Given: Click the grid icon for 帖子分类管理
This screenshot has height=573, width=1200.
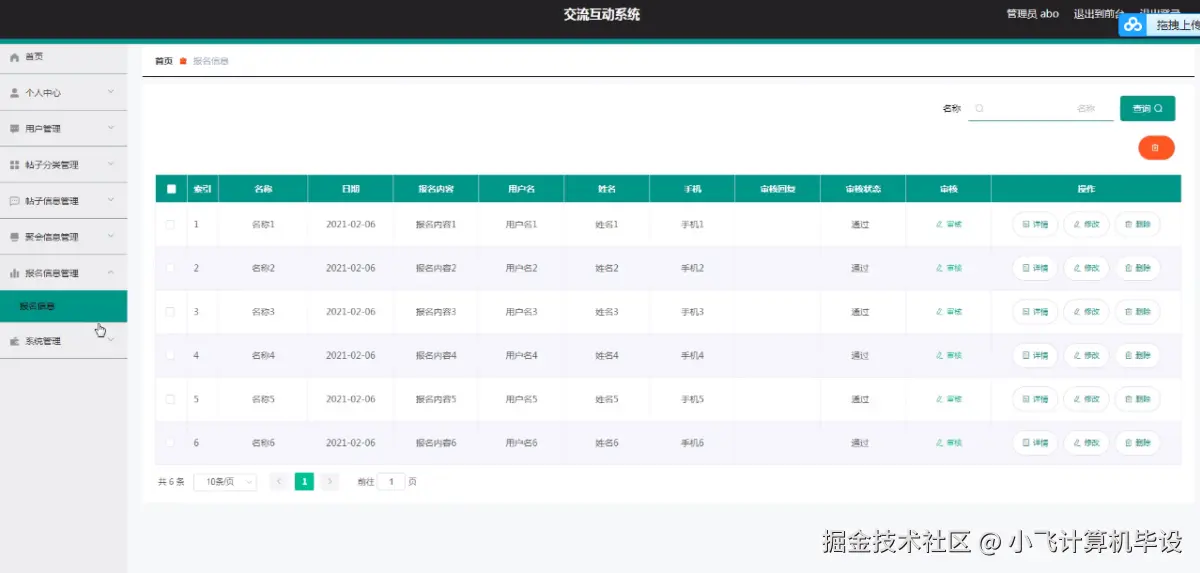Looking at the screenshot, I should coord(14,165).
